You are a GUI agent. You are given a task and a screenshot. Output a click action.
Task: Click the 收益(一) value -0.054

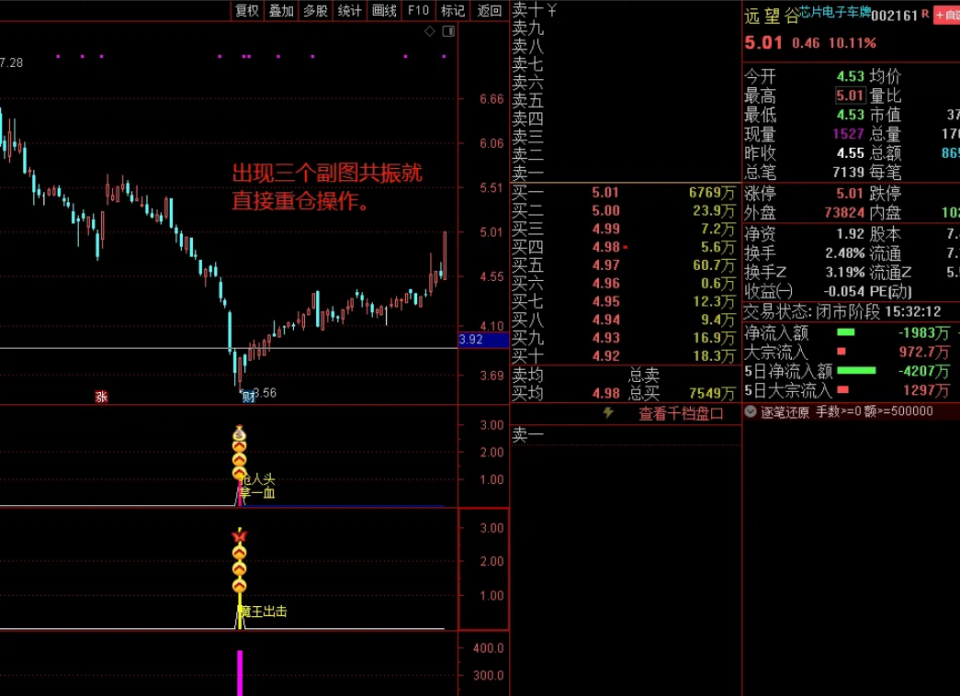point(844,291)
